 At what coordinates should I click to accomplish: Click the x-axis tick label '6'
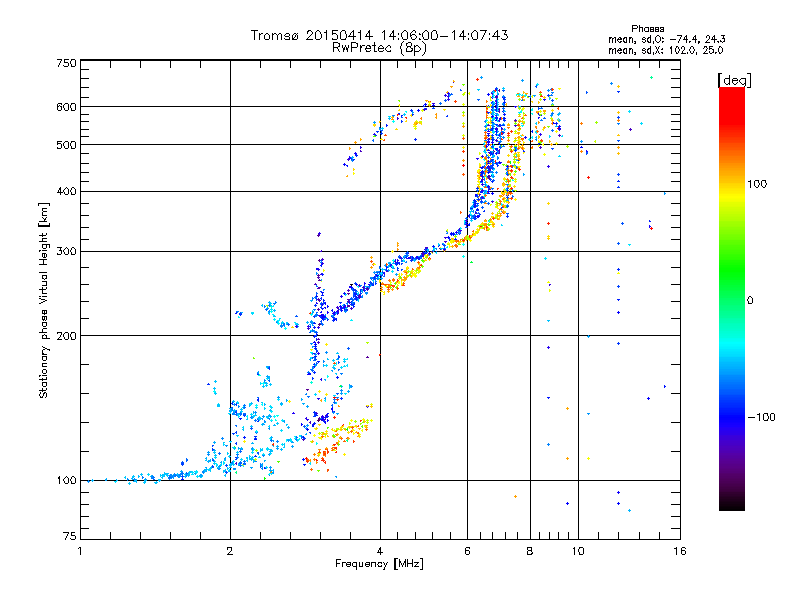tap(467, 551)
